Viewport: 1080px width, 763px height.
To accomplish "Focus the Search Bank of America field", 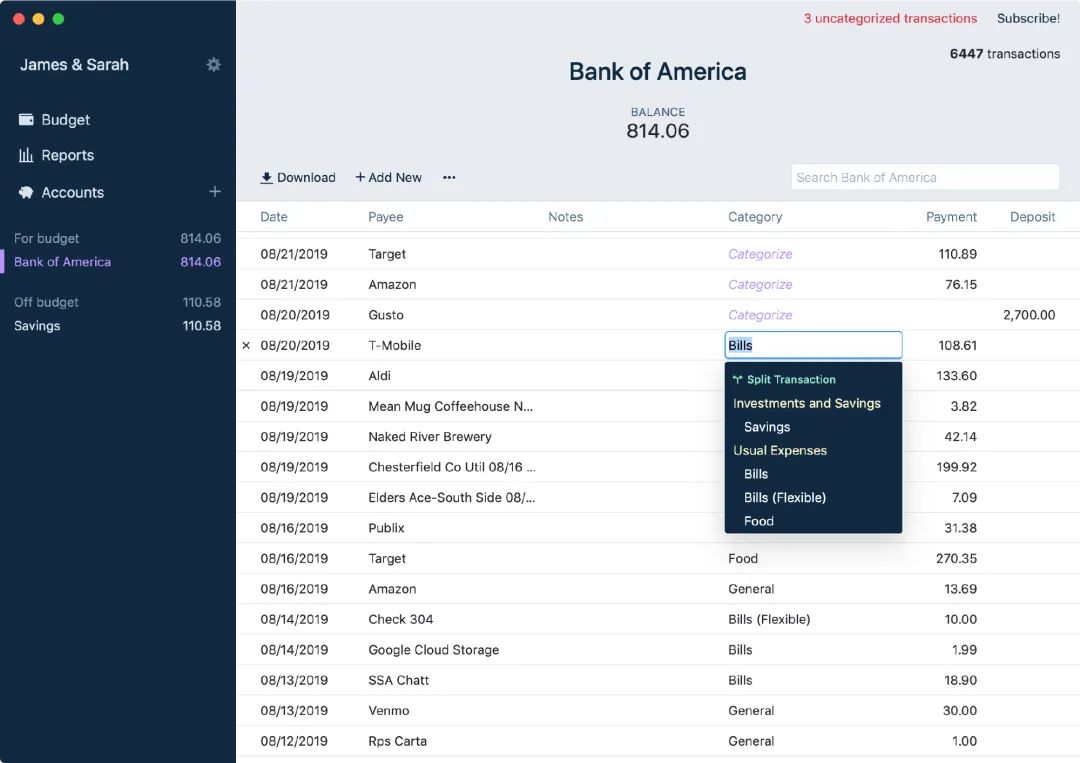I will coord(924,178).
